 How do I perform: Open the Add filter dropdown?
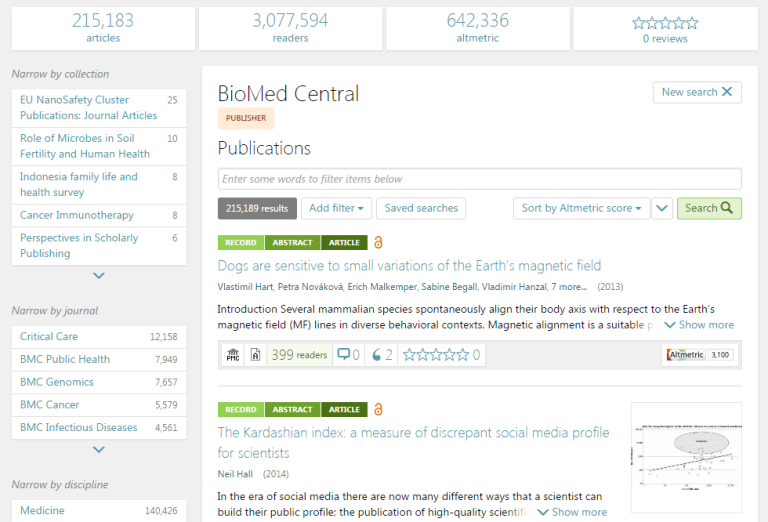[x=336, y=208]
